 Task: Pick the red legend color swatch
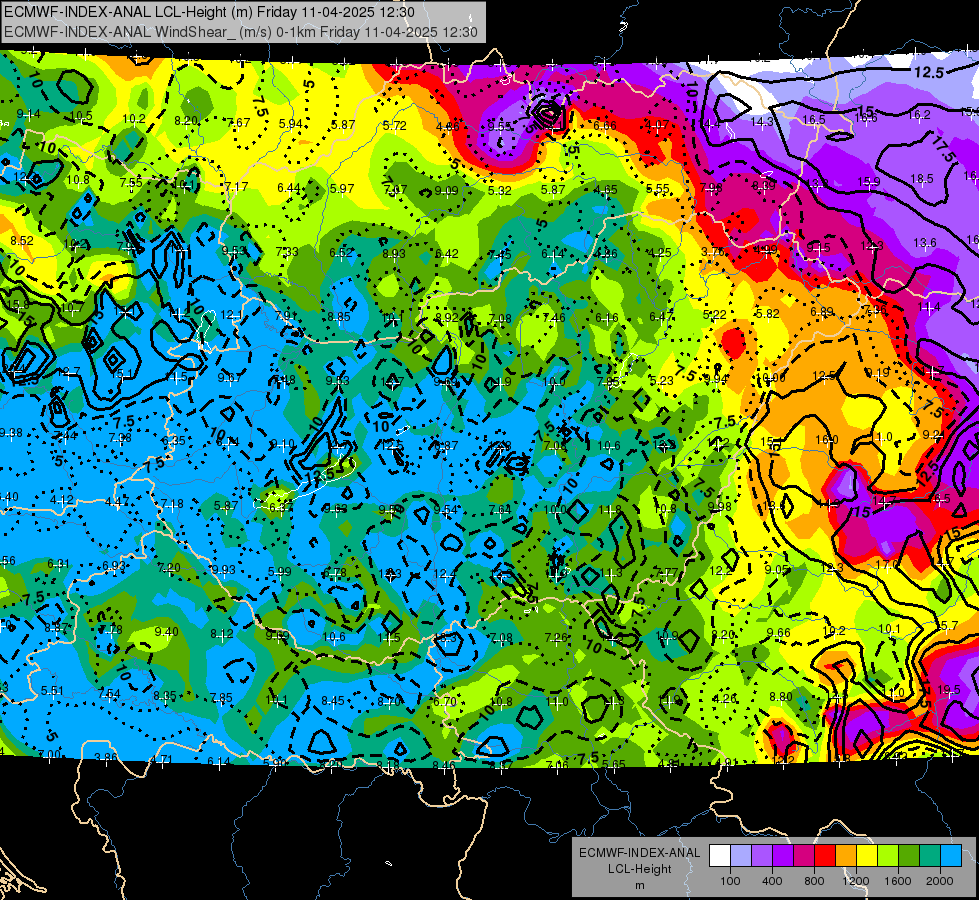click(825, 856)
